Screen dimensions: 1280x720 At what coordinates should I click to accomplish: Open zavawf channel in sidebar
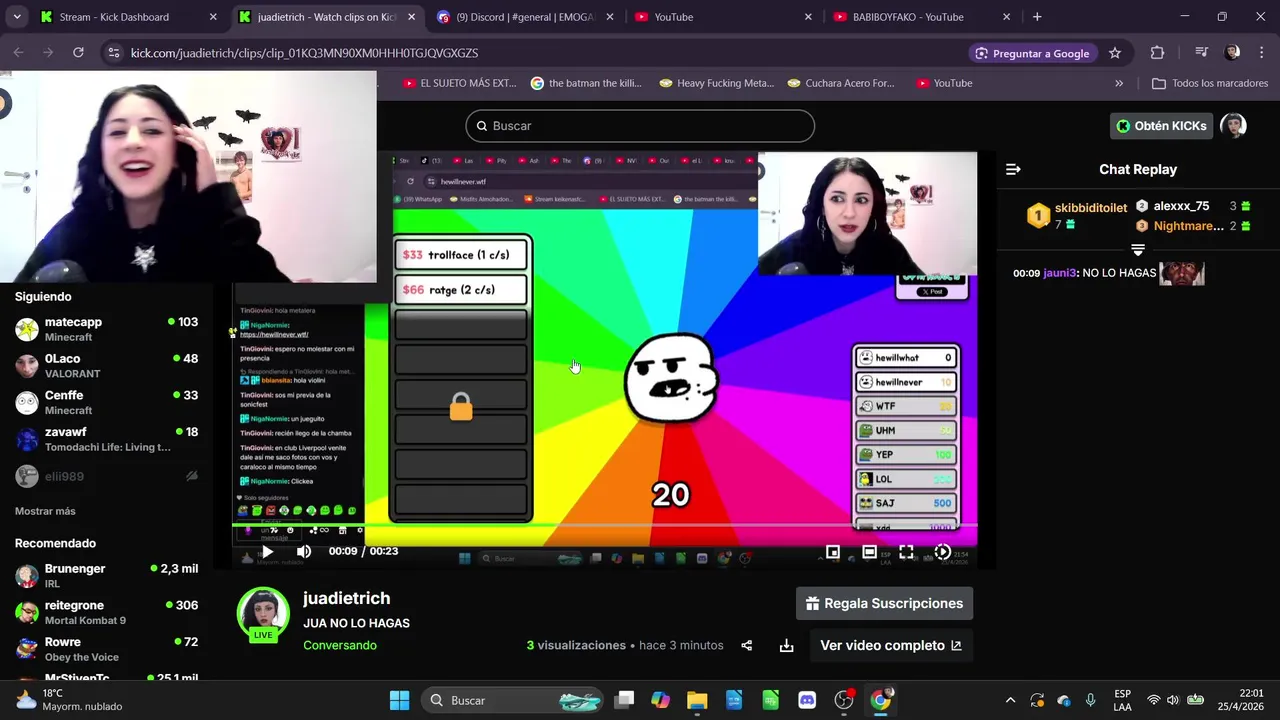pos(106,439)
